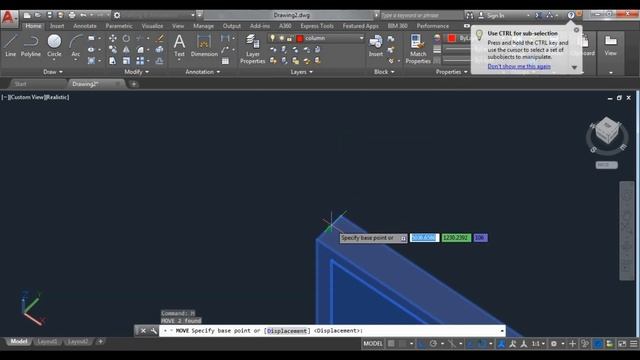Toggle MODEL space button in status bar
This screenshot has height=360, width=640.
click(x=373, y=344)
